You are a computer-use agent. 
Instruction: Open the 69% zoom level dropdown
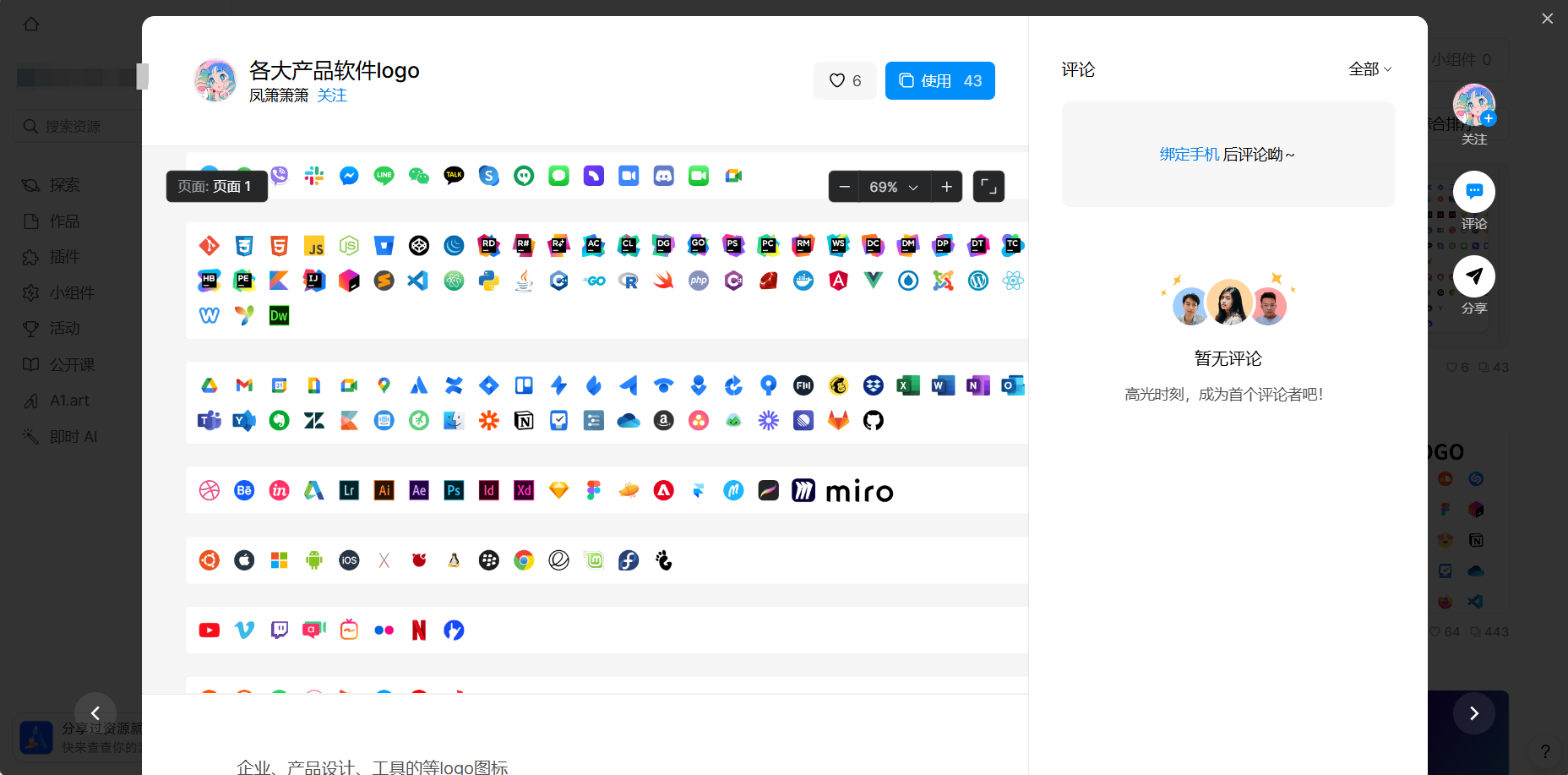pyautogui.click(x=895, y=187)
